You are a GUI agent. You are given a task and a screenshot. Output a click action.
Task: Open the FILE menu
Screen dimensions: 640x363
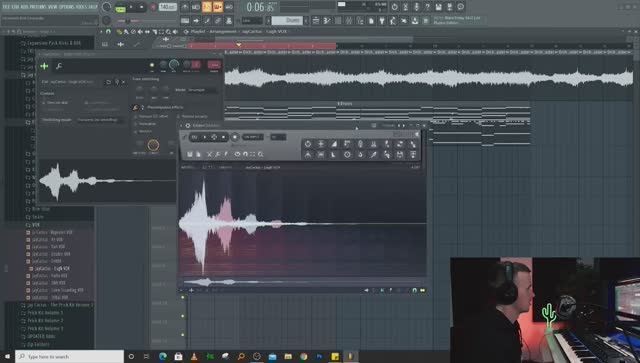(6, 7)
